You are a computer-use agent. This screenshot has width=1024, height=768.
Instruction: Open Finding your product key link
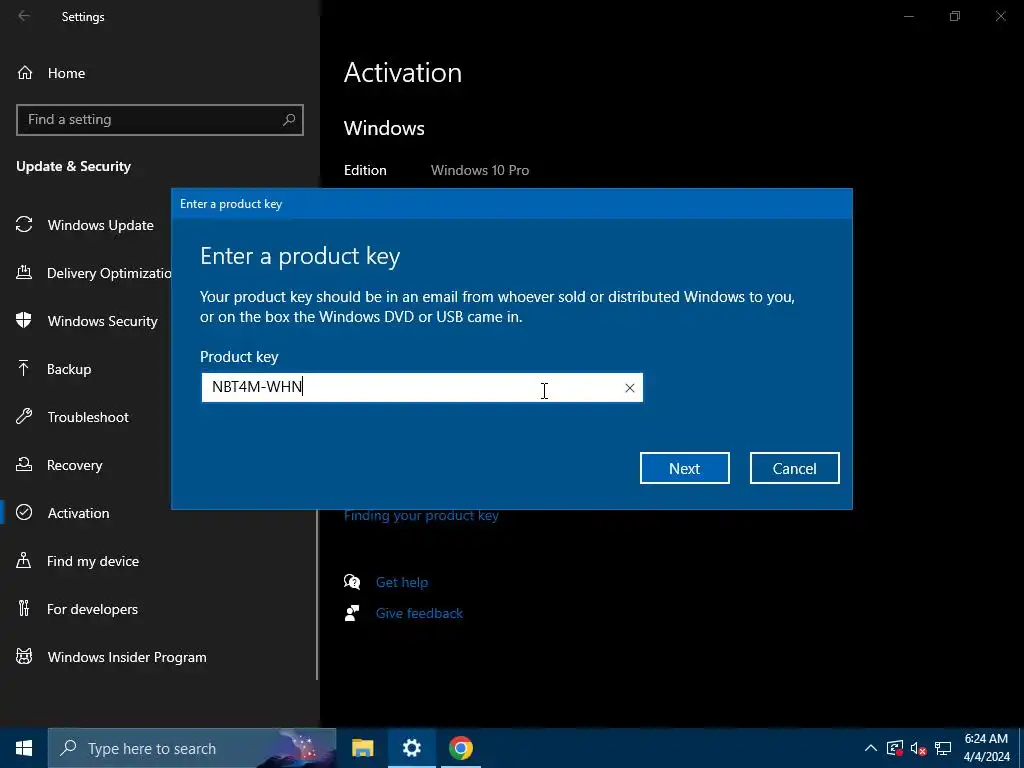tap(421, 515)
